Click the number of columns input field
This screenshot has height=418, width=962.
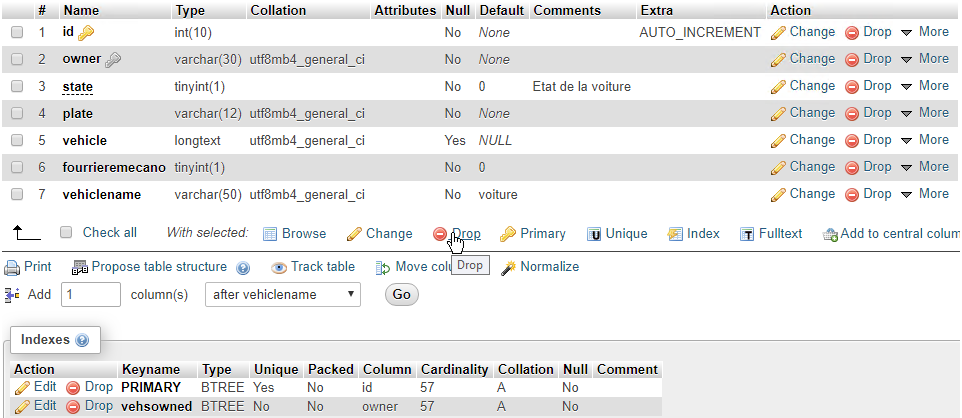tap(91, 295)
